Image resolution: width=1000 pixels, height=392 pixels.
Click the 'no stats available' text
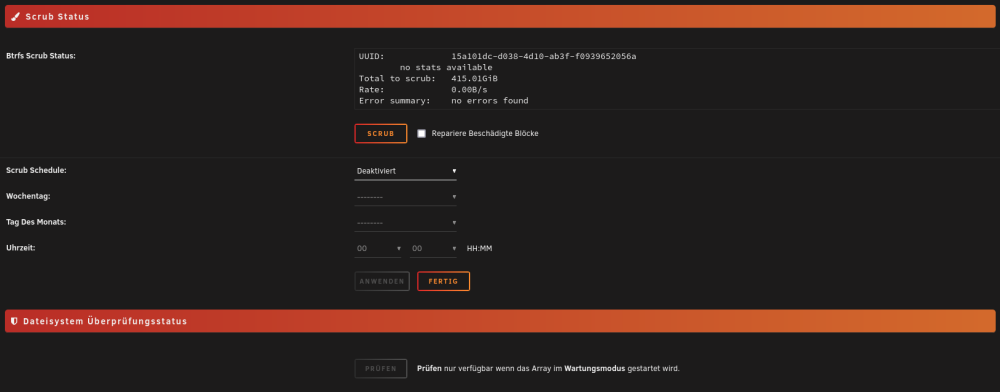(446, 67)
